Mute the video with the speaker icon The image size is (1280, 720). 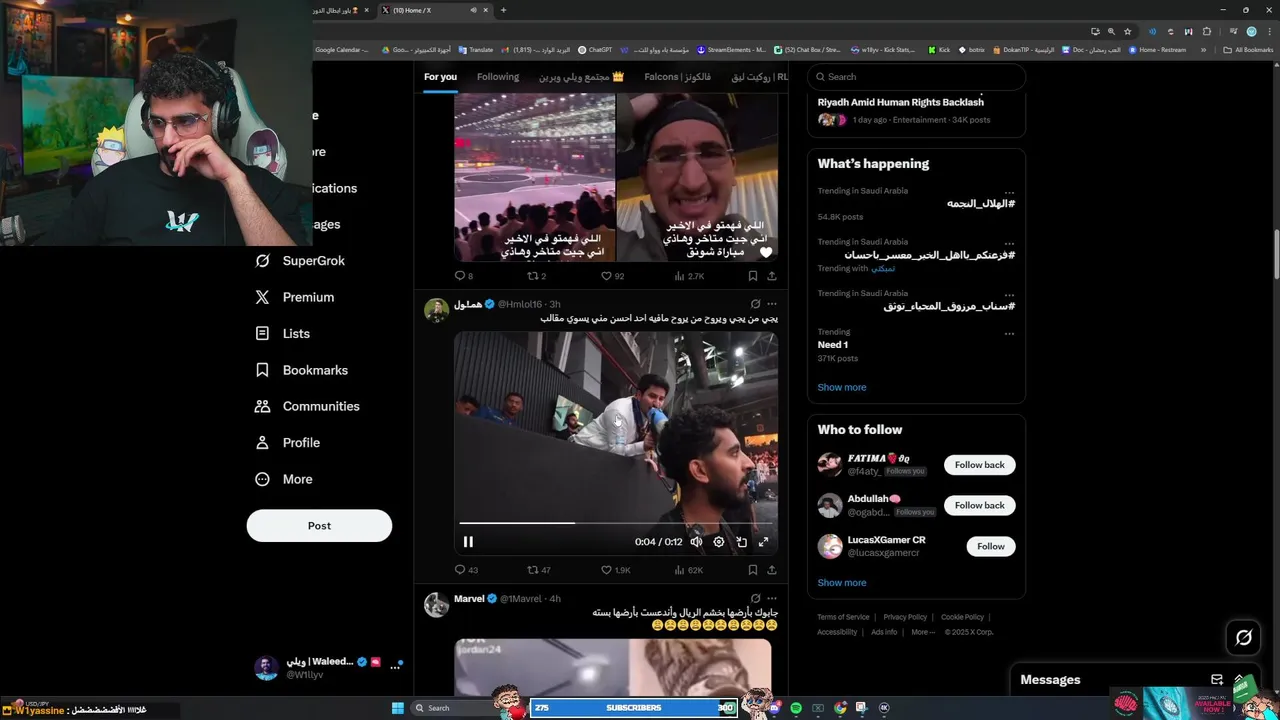696,542
